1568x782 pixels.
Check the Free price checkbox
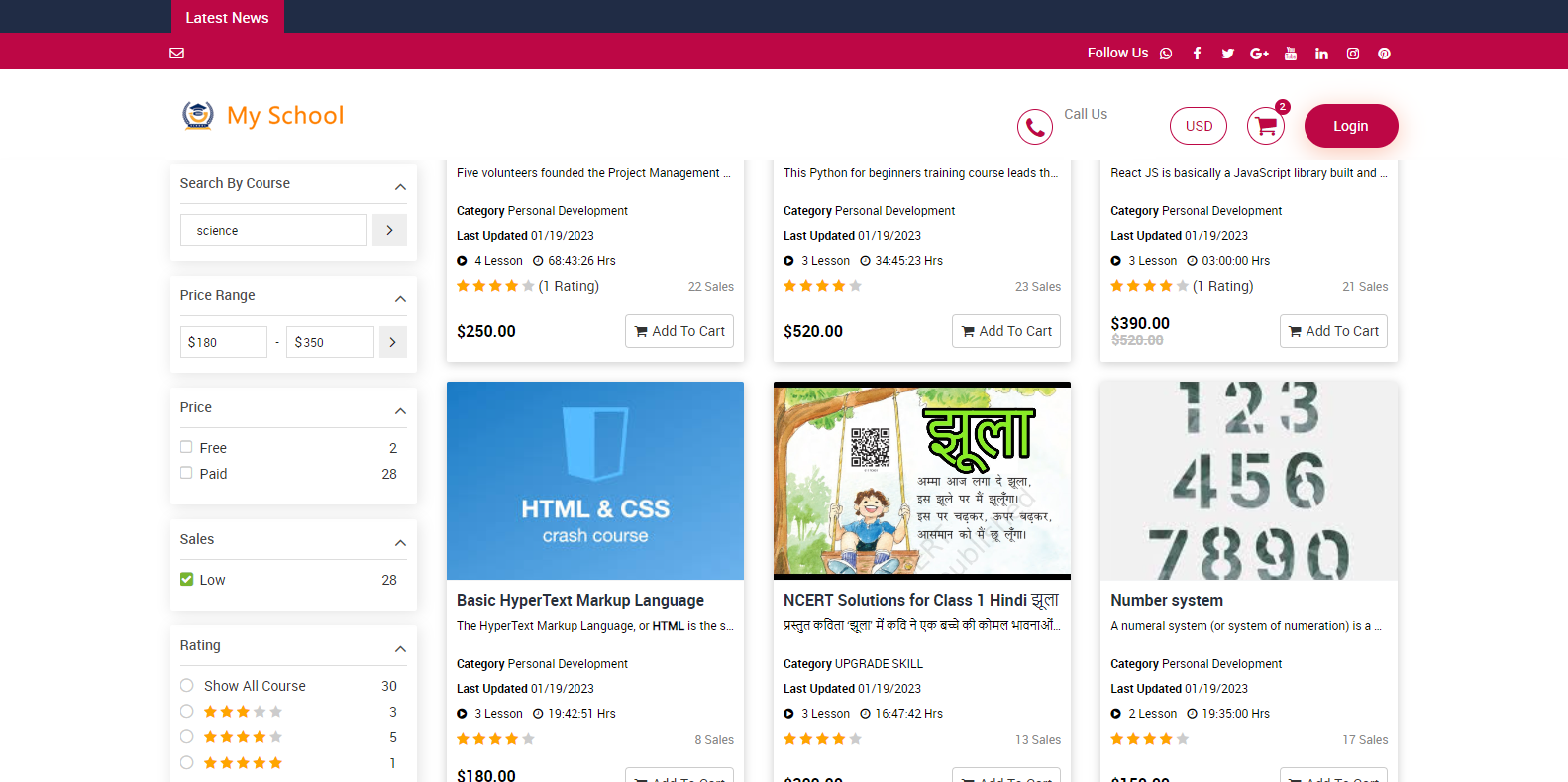click(186, 447)
